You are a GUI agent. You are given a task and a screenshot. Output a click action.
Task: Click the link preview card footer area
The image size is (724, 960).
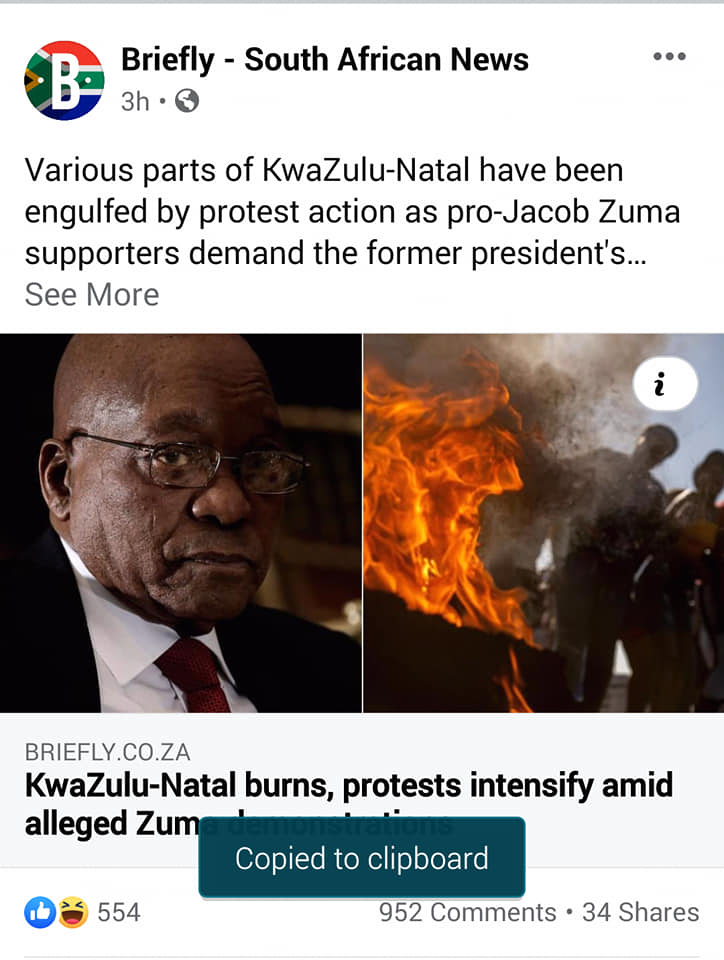click(x=362, y=790)
